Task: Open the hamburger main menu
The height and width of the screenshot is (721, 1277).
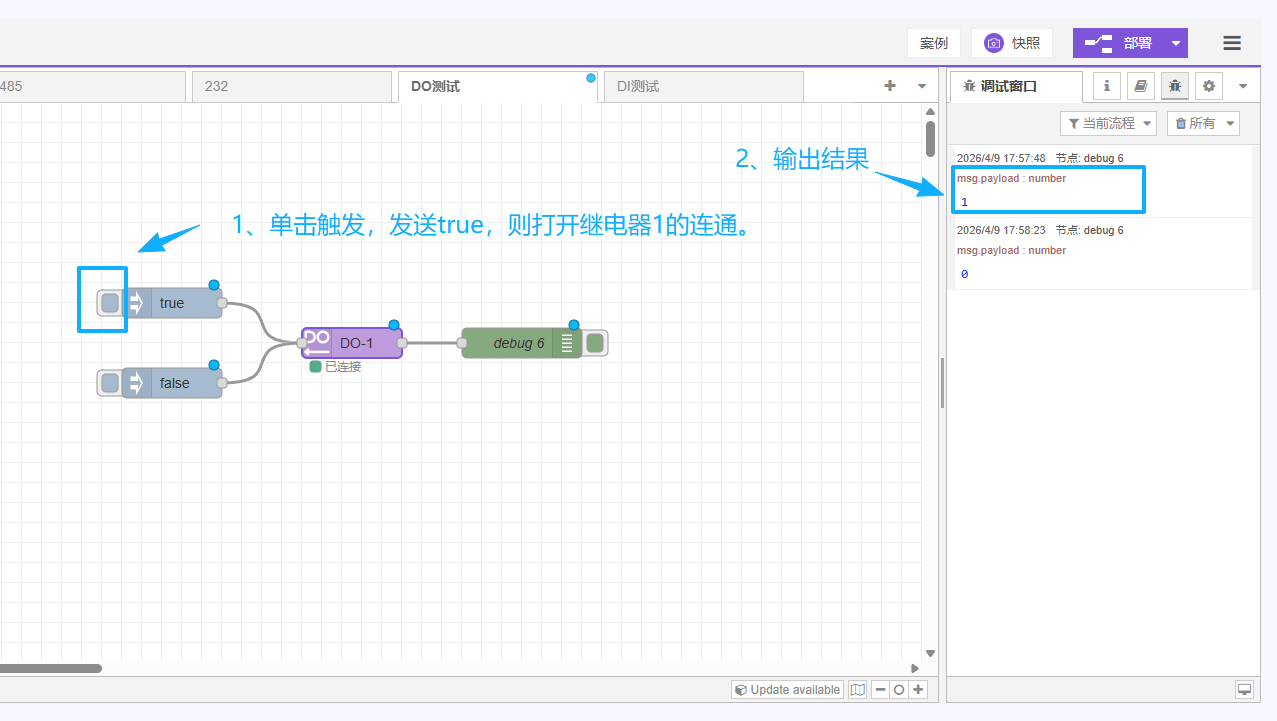Action: (x=1231, y=43)
